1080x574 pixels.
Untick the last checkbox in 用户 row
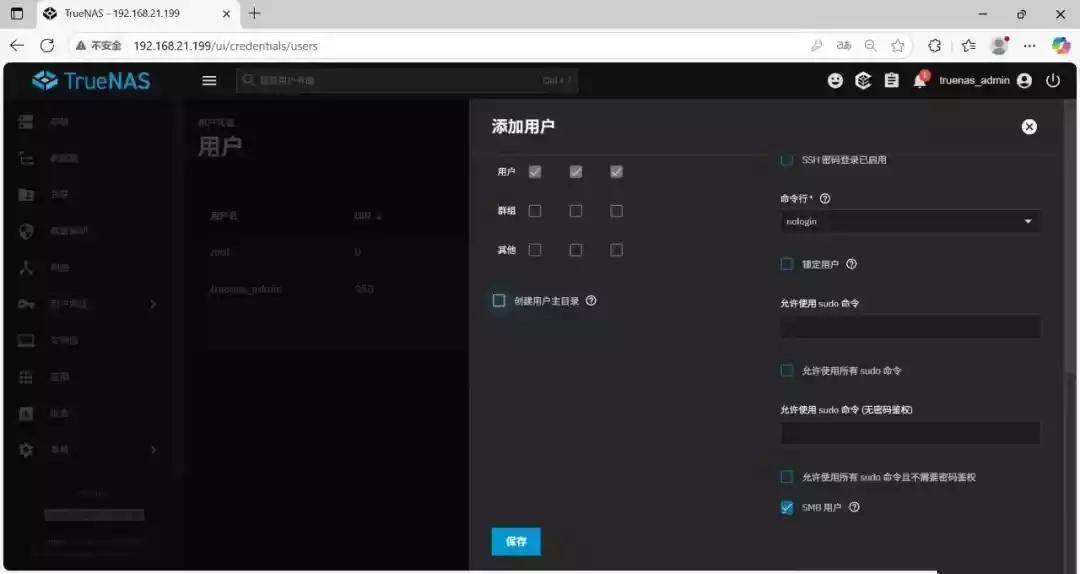click(616, 172)
